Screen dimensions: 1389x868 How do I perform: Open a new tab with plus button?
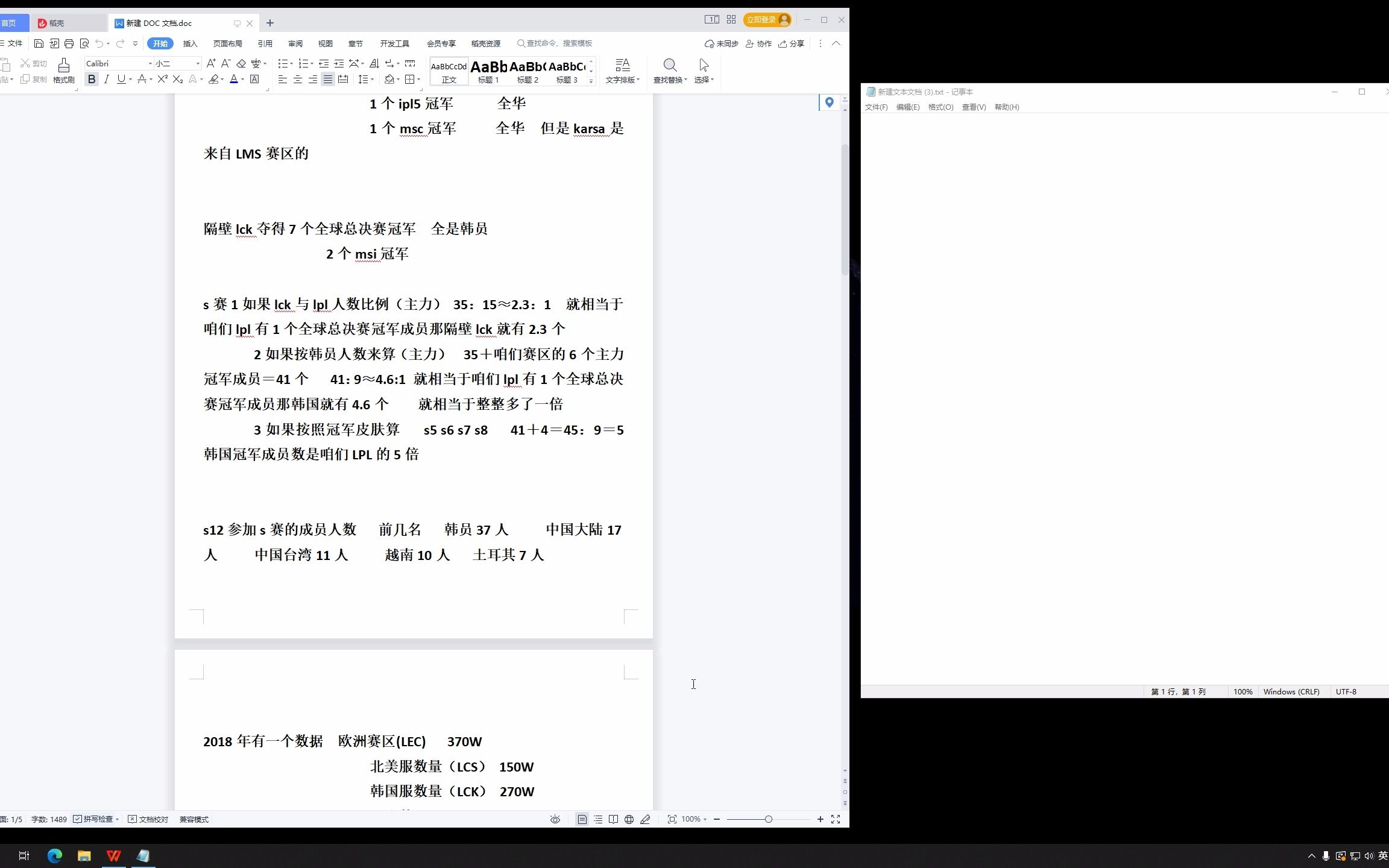tap(270, 23)
